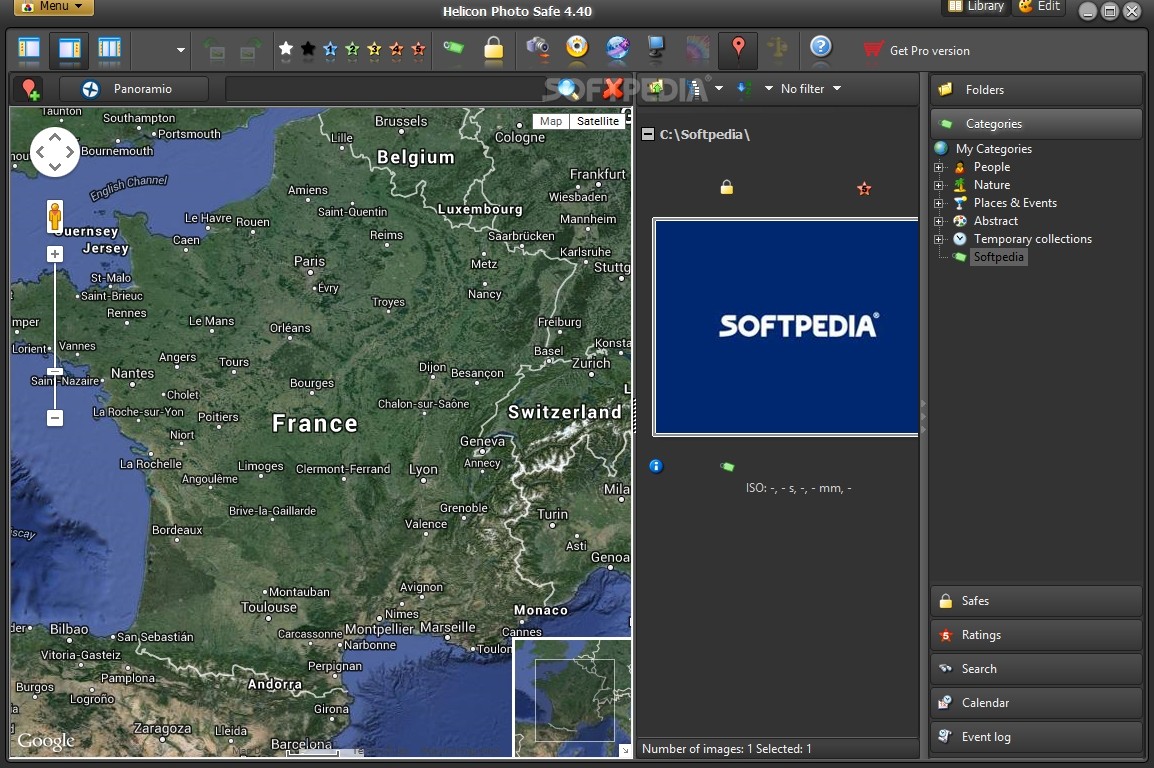Click the magnifier search icon
The image size is (1154, 768).
coord(567,89)
